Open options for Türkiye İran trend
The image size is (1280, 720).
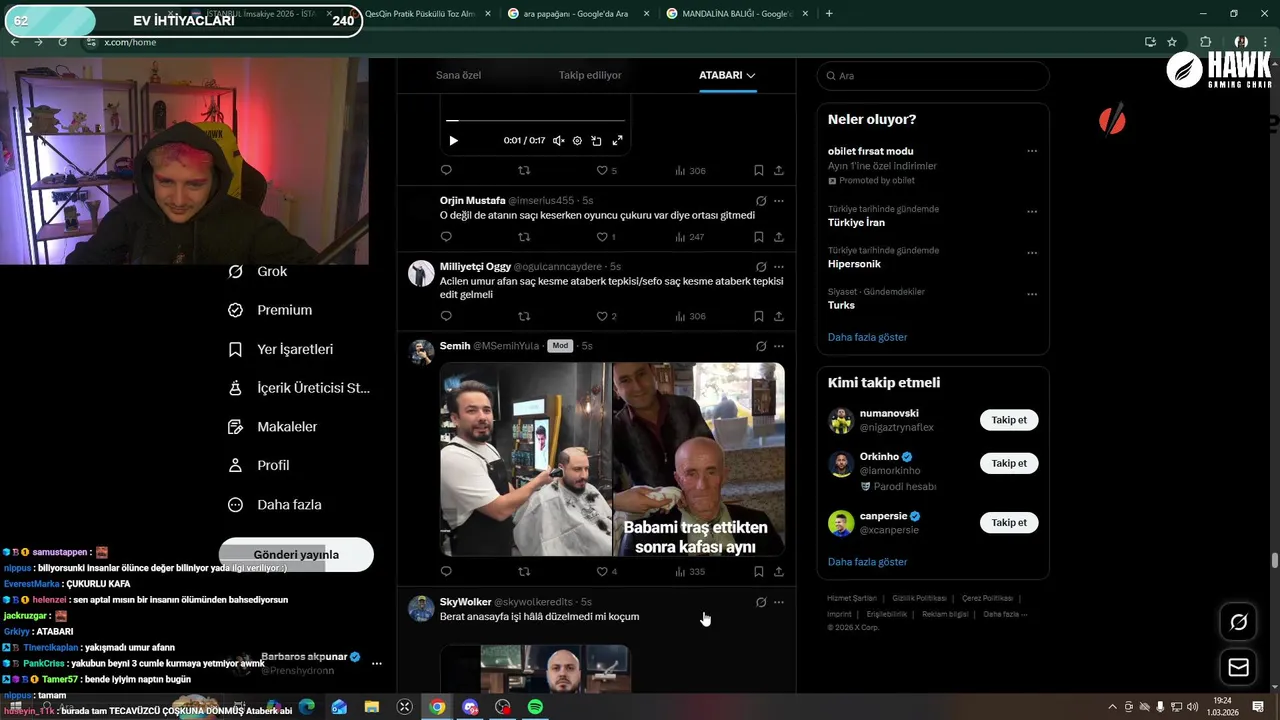(x=1032, y=212)
